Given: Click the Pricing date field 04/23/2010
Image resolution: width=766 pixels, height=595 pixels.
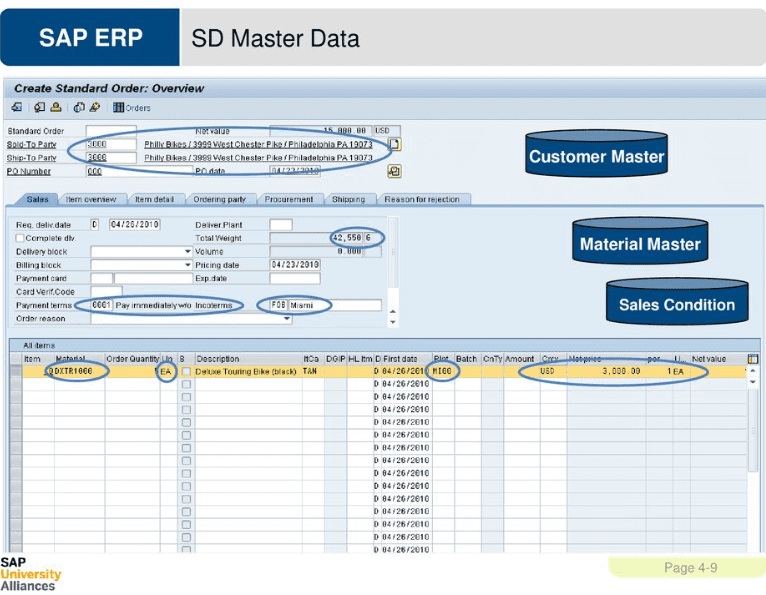Looking at the screenshot, I should [x=295, y=265].
